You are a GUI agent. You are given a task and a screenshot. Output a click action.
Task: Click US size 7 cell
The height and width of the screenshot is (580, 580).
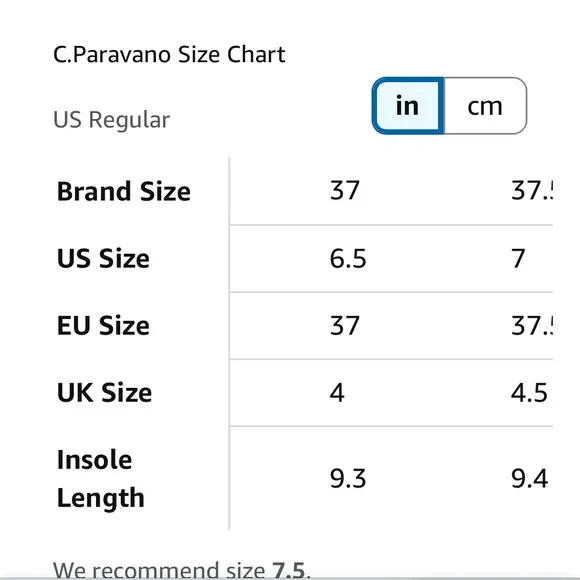point(518,258)
